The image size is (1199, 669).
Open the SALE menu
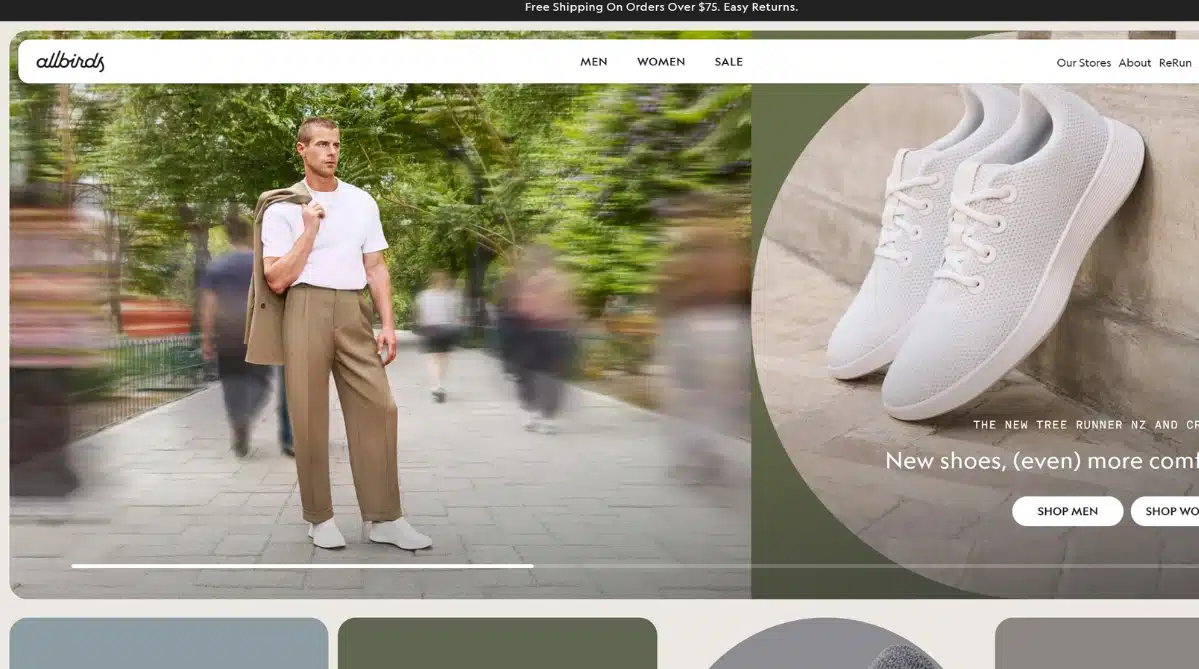coord(728,62)
